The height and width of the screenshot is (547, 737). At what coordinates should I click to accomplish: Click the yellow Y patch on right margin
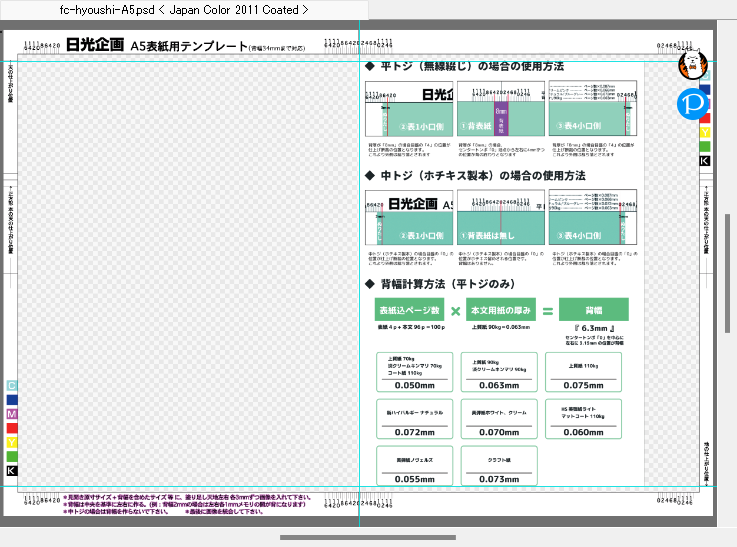(705, 133)
